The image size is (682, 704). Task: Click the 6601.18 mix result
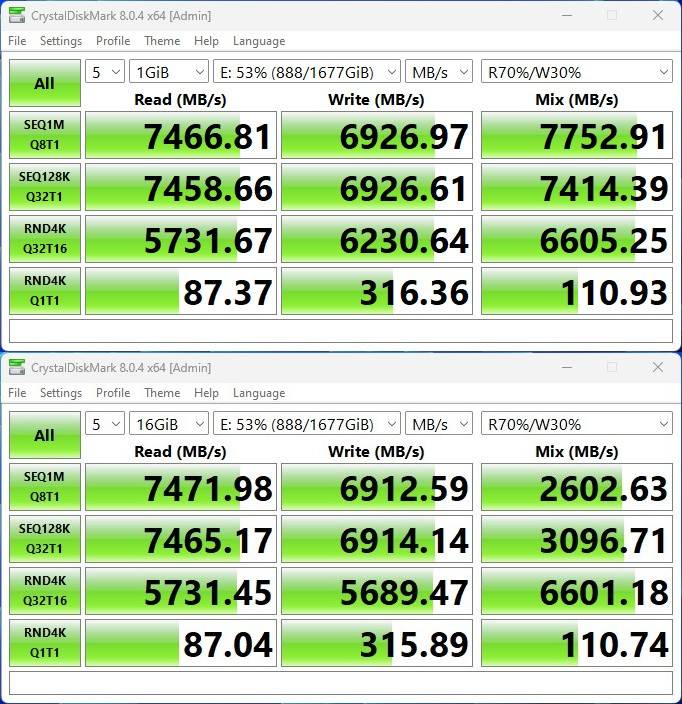pos(576,591)
